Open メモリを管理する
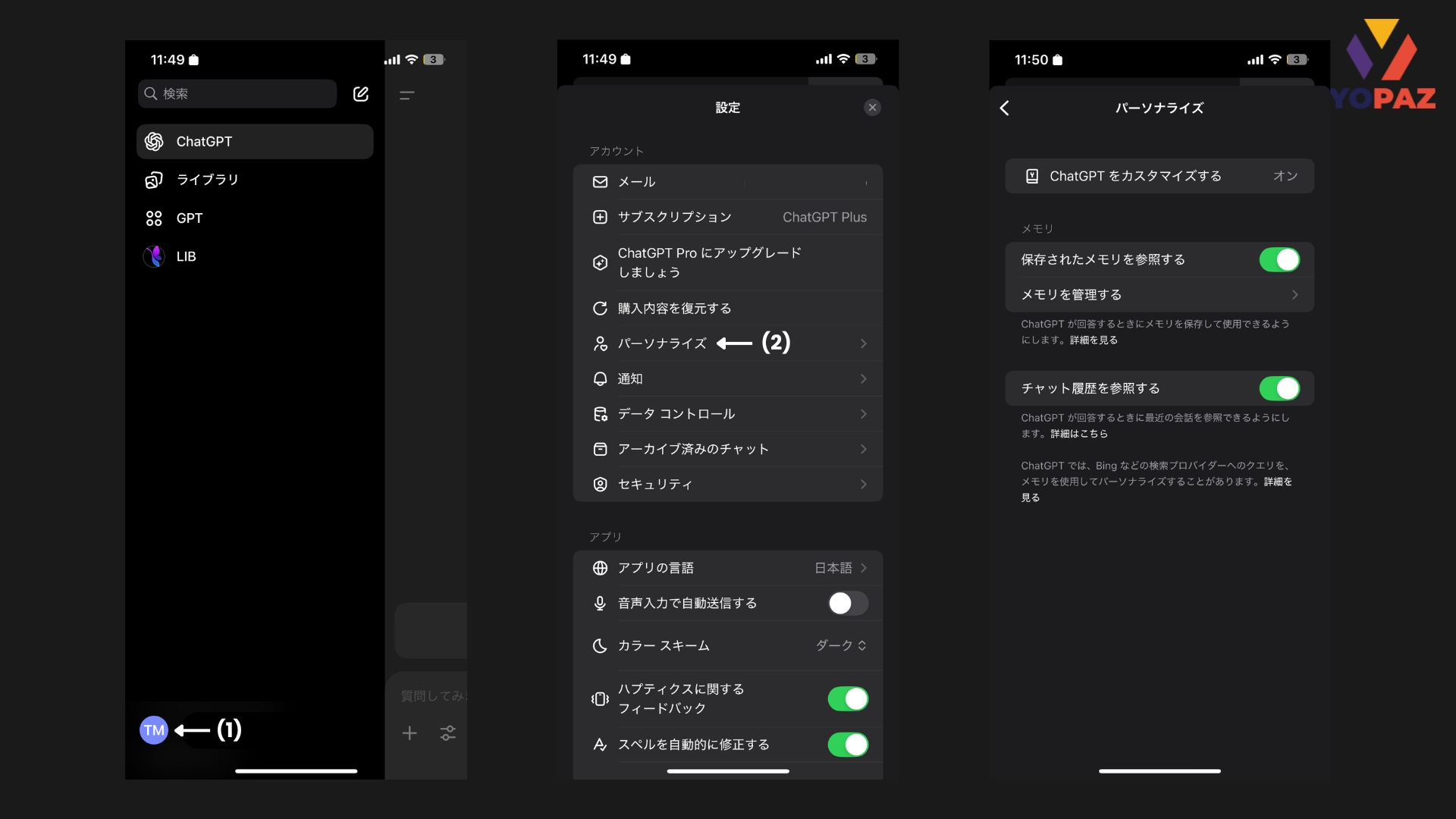 [1159, 294]
